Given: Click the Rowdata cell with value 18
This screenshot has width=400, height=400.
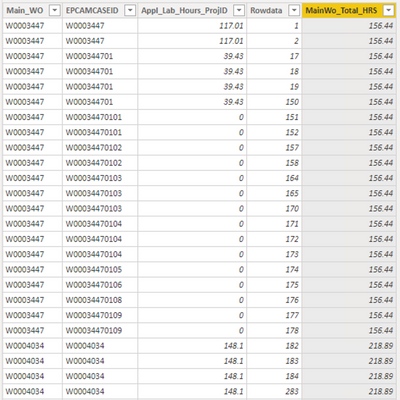Looking at the screenshot, I should click(x=274, y=71).
